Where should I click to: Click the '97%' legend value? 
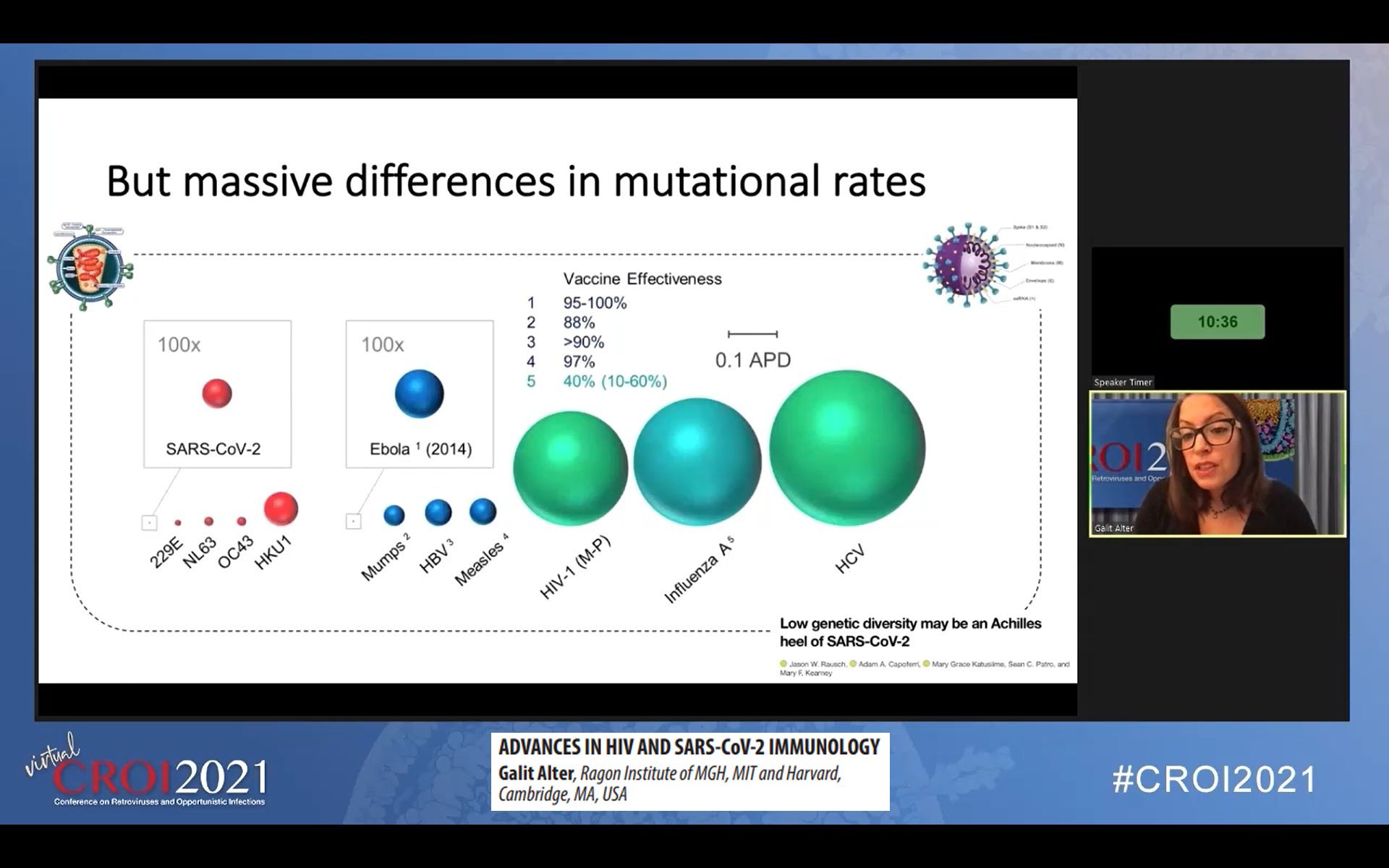point(579,362)
